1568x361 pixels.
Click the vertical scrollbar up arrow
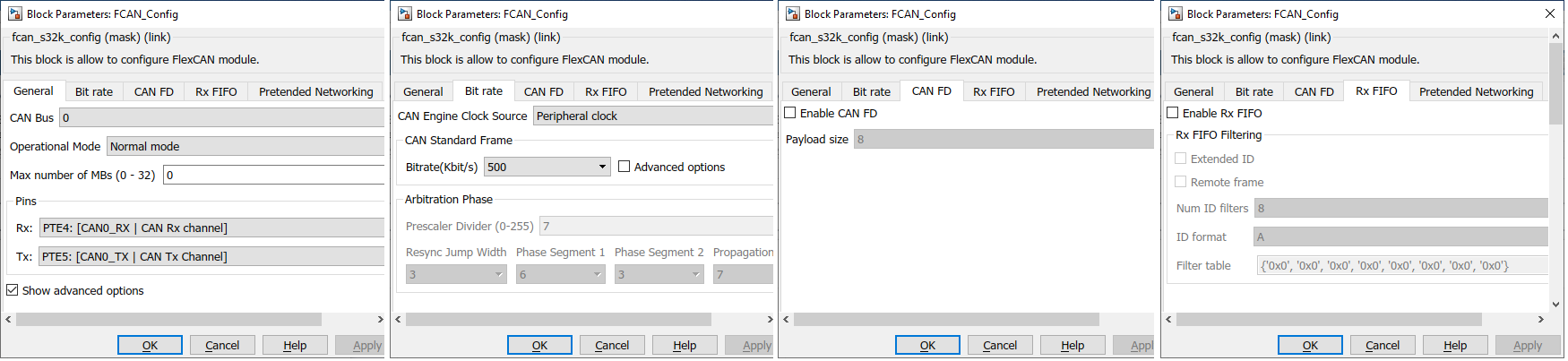1556,36
